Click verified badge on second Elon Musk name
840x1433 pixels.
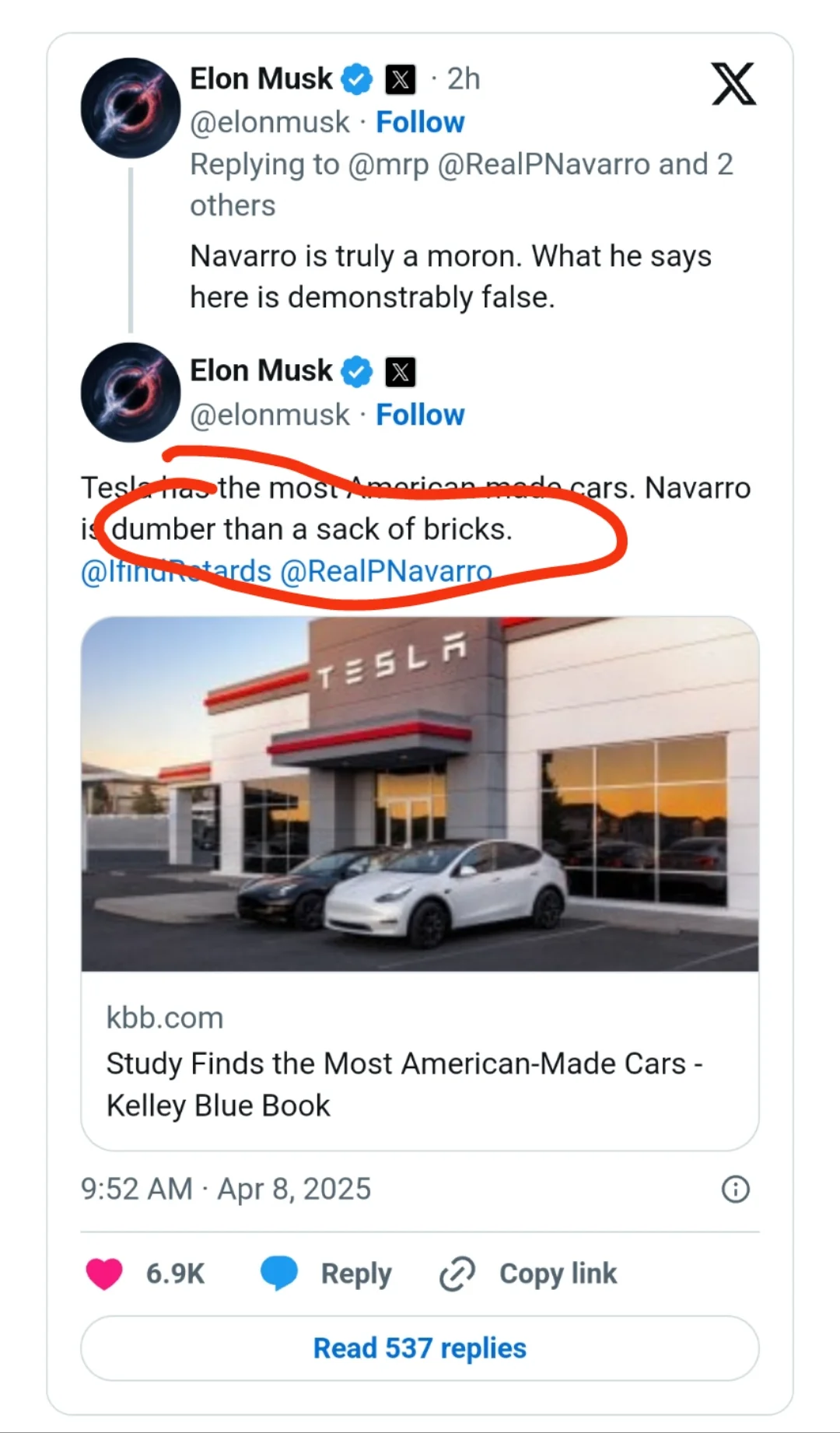[357, 372]
